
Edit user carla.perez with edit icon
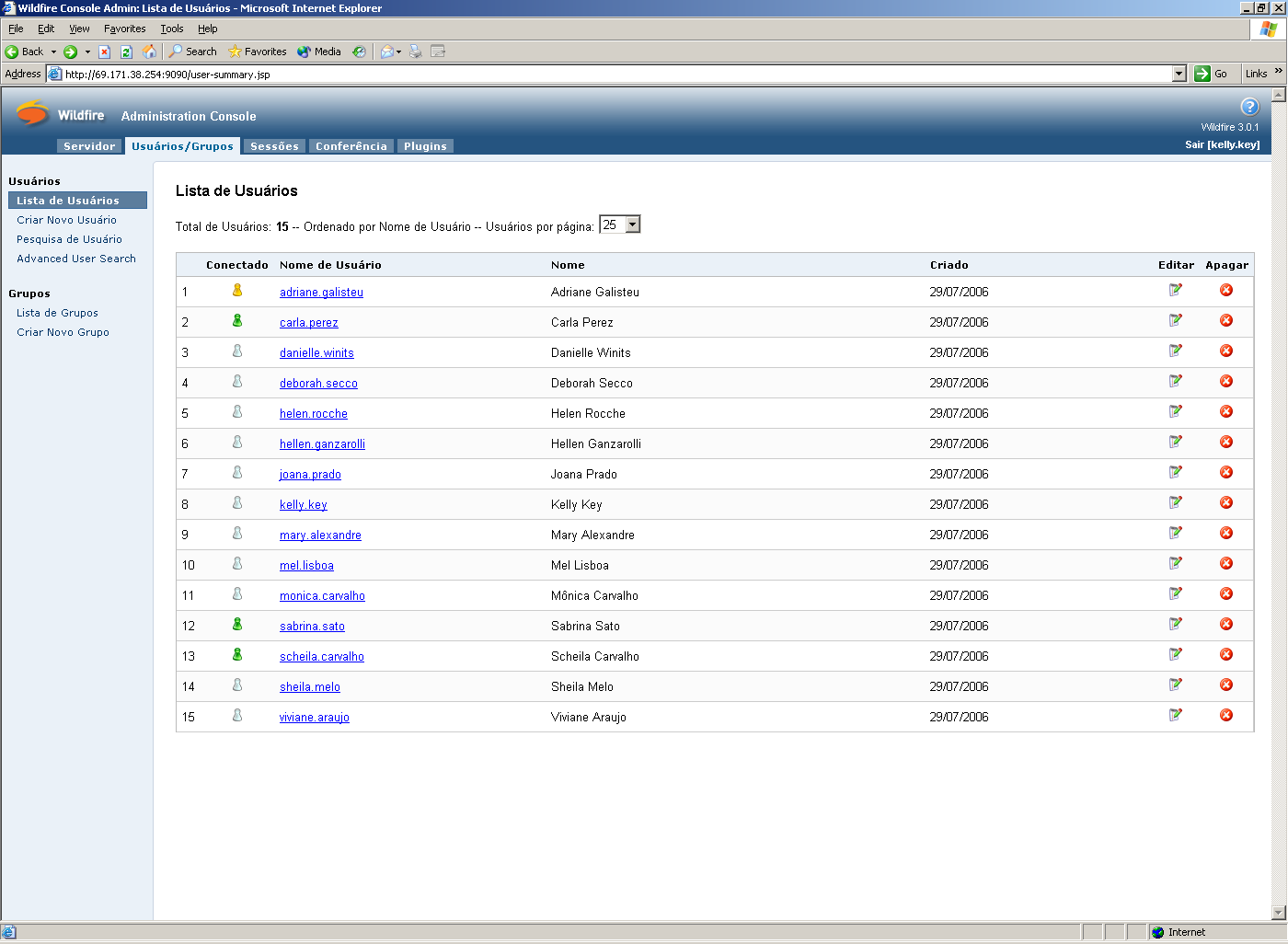coord(1176,320)
